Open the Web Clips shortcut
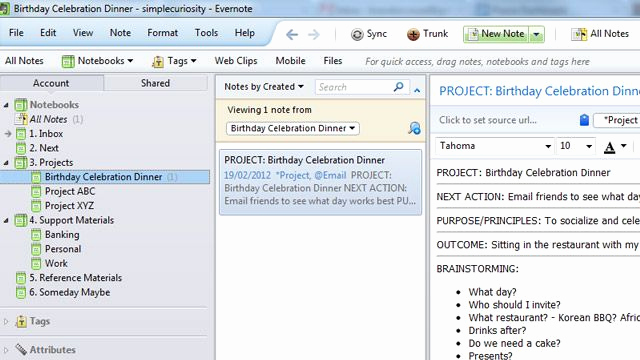This screenshot has height=360, width=640. [236, 61]
